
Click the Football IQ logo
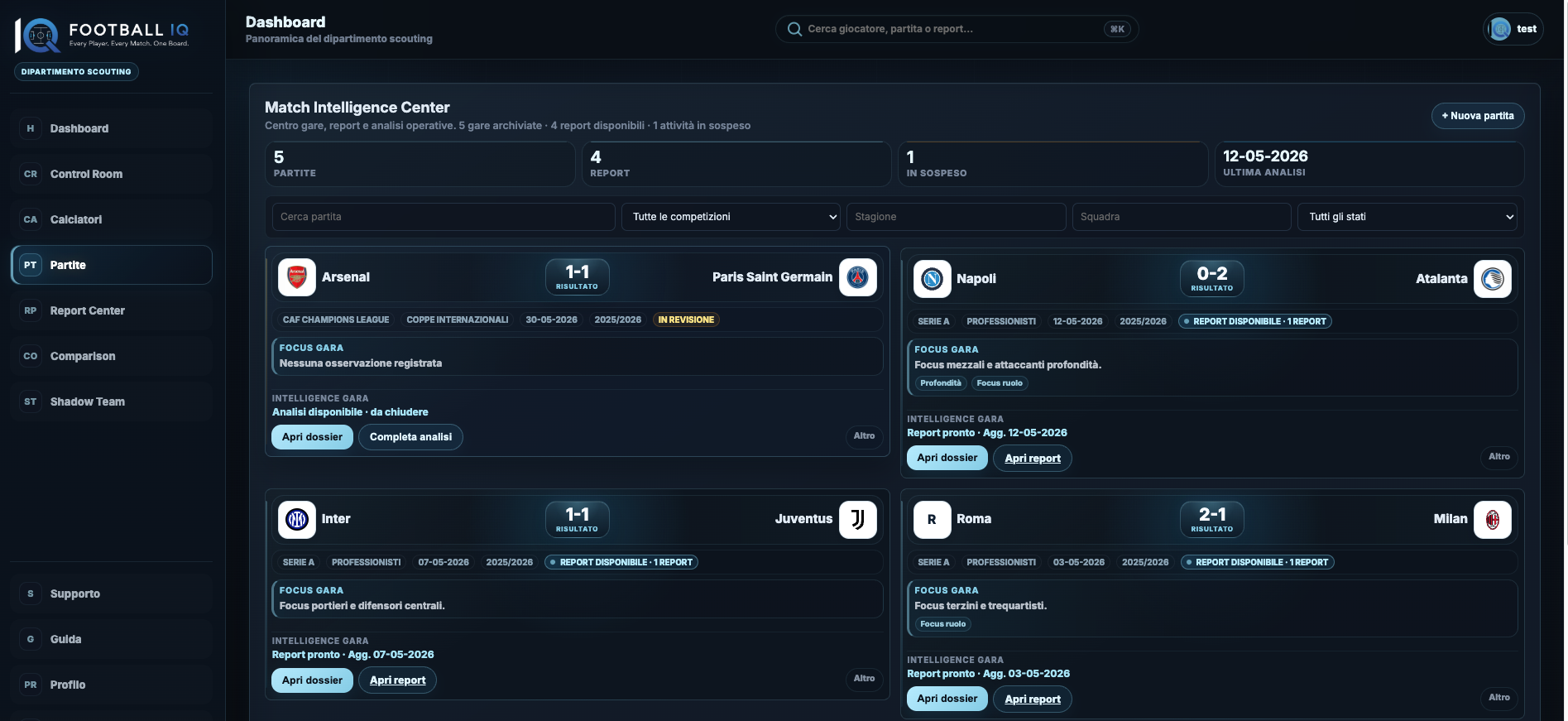[103, 35]
